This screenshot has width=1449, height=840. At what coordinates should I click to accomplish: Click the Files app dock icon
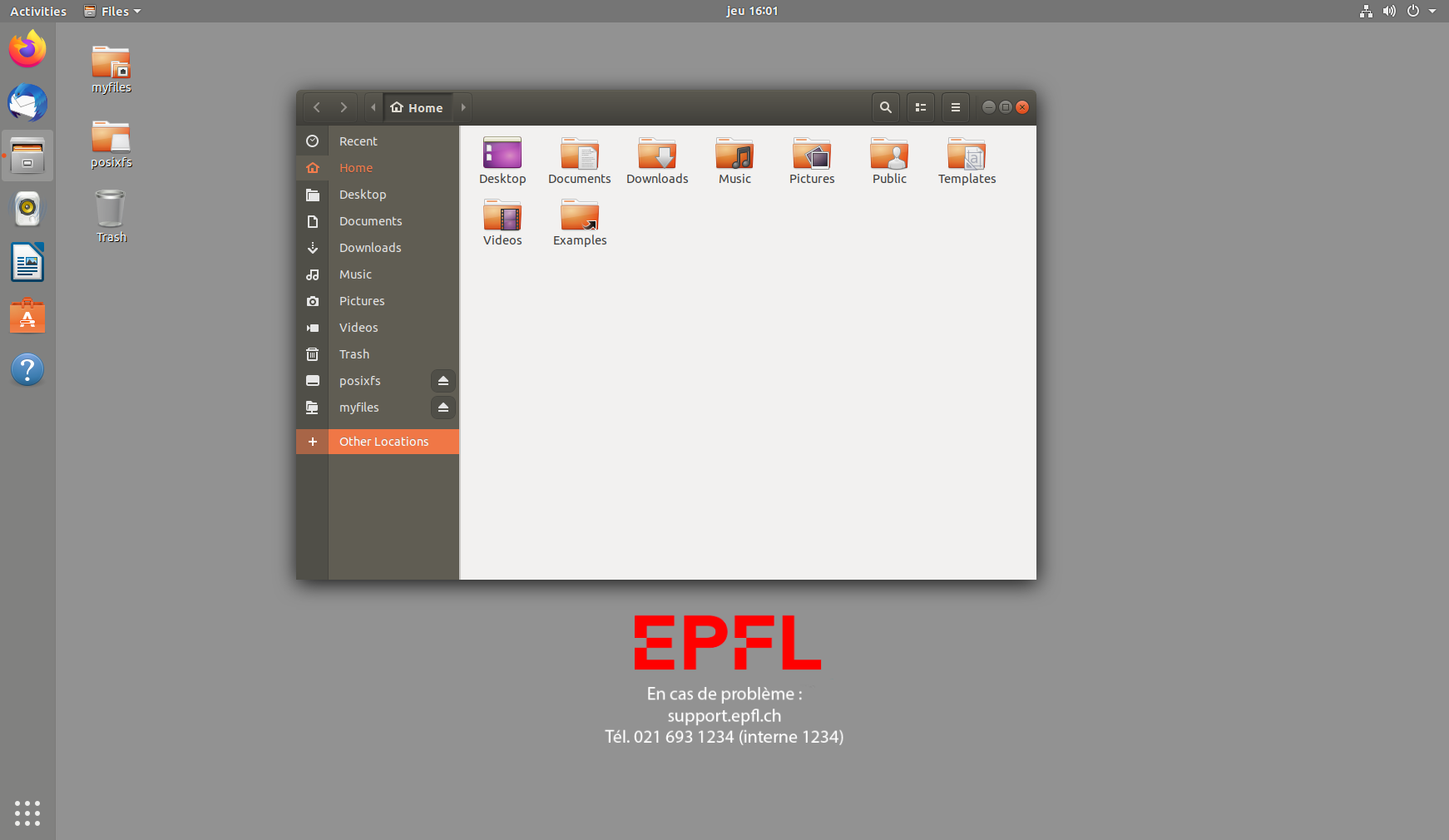pyautogui.click(x=27, y=156)
